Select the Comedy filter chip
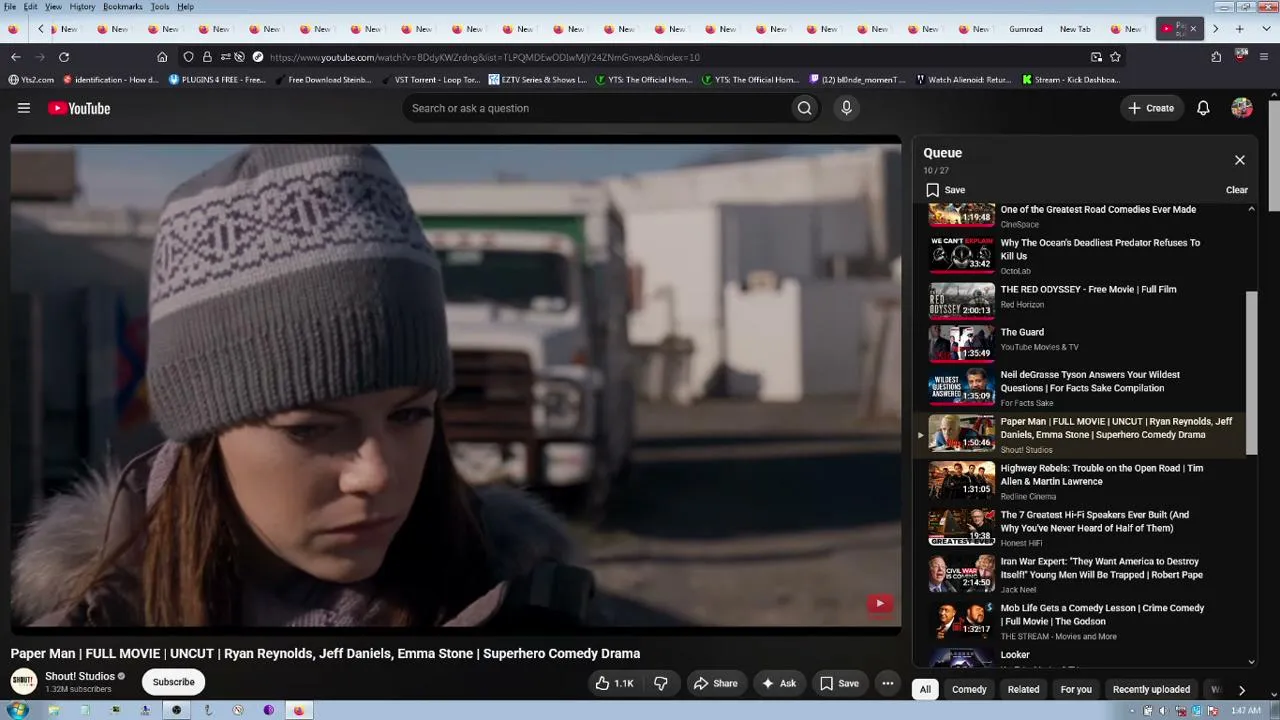Viewport: 1280px width, 720px height. coord(969,689)
